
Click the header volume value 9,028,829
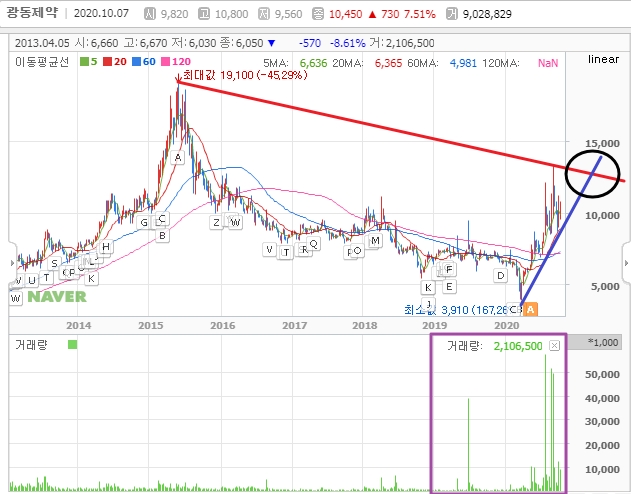click(487, 14)
